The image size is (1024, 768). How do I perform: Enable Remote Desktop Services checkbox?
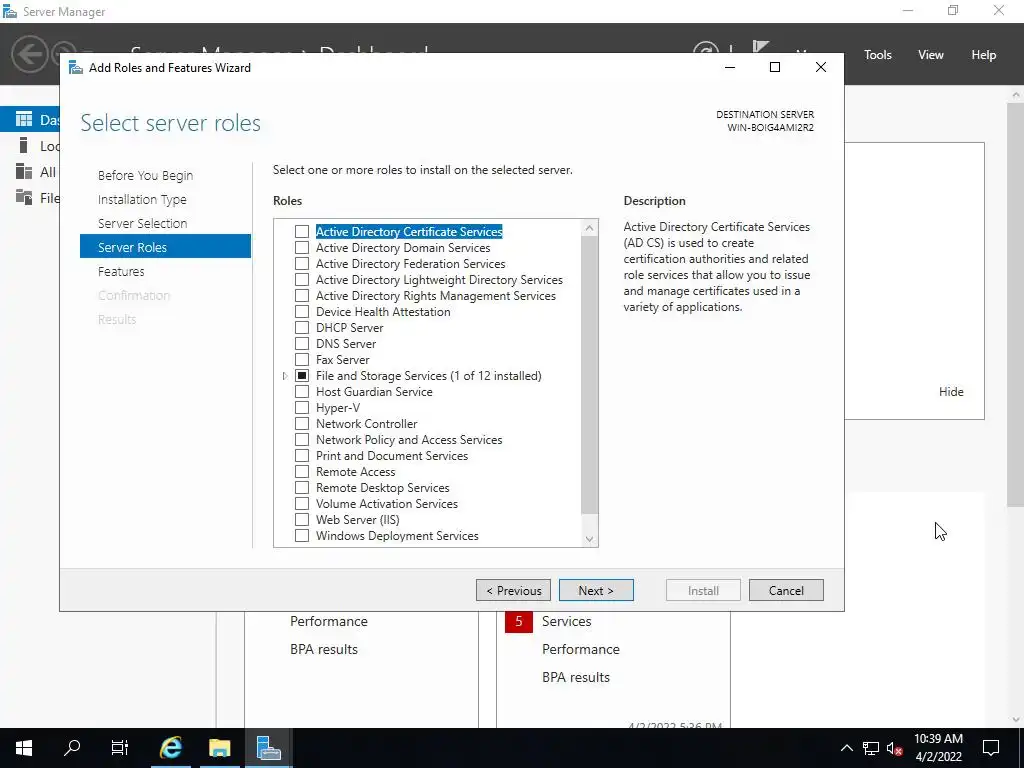[302, 488]
